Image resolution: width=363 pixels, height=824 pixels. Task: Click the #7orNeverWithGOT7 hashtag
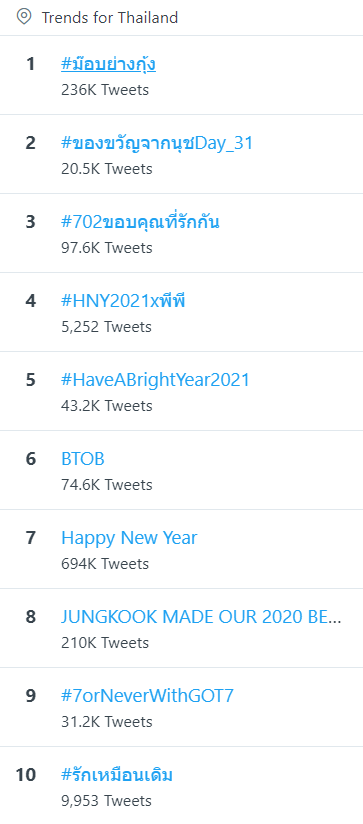click(147, 696)
